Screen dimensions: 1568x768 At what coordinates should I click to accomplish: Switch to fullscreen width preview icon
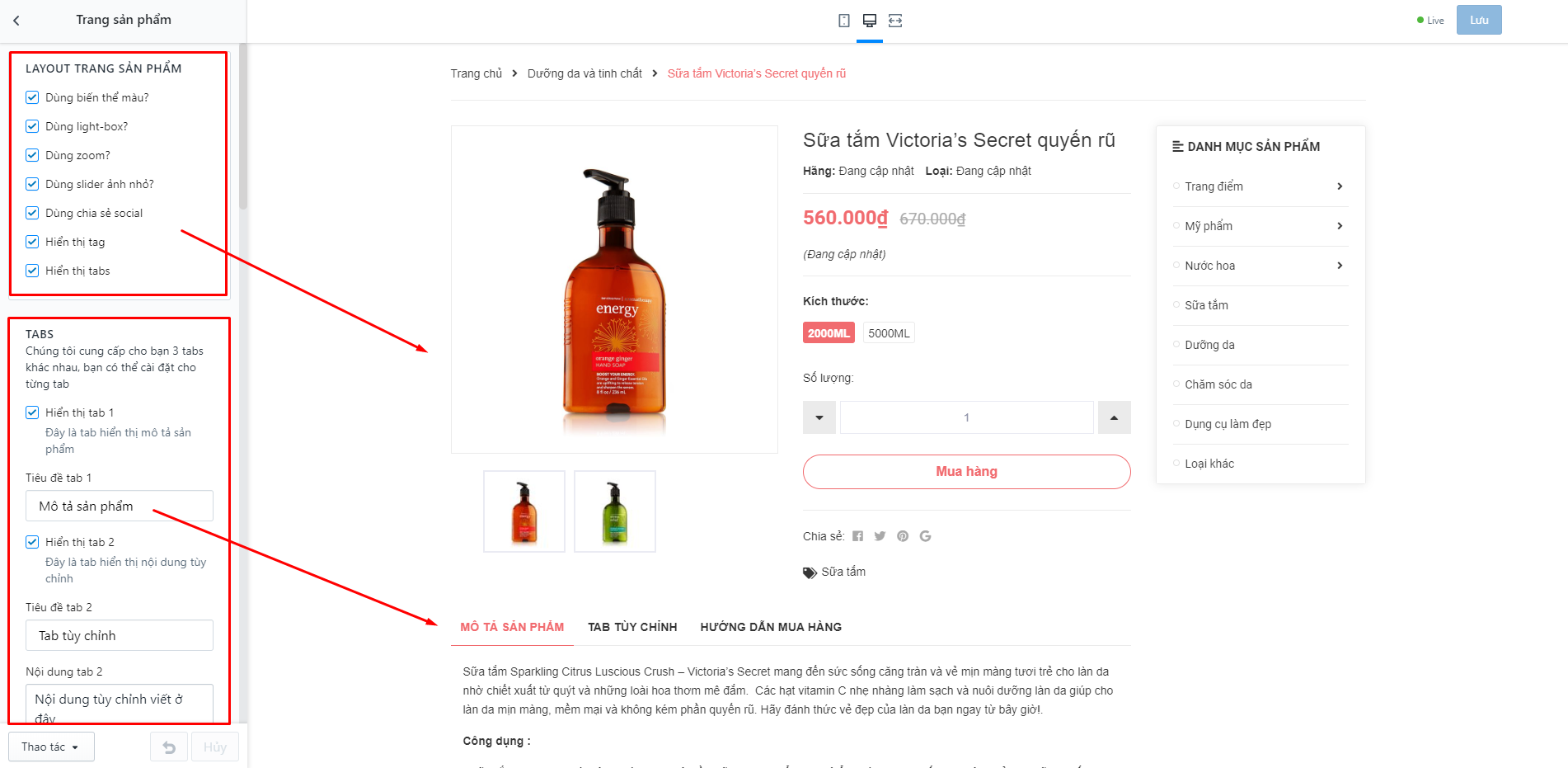click(x=895, y=21)
